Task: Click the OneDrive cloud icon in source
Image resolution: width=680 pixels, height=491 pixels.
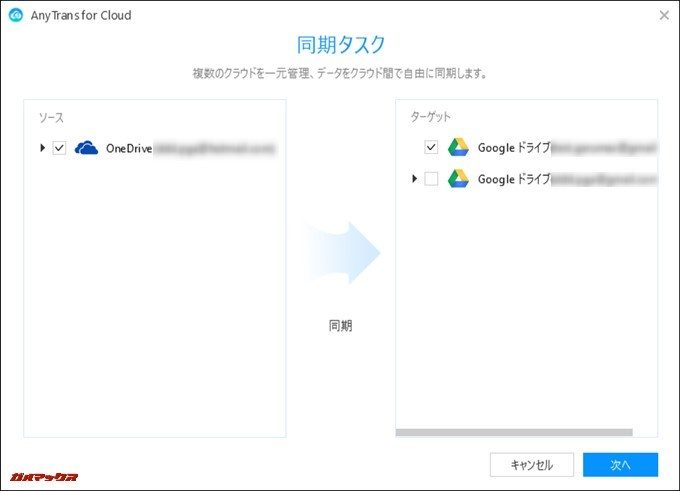Action: tap(86, 148)
